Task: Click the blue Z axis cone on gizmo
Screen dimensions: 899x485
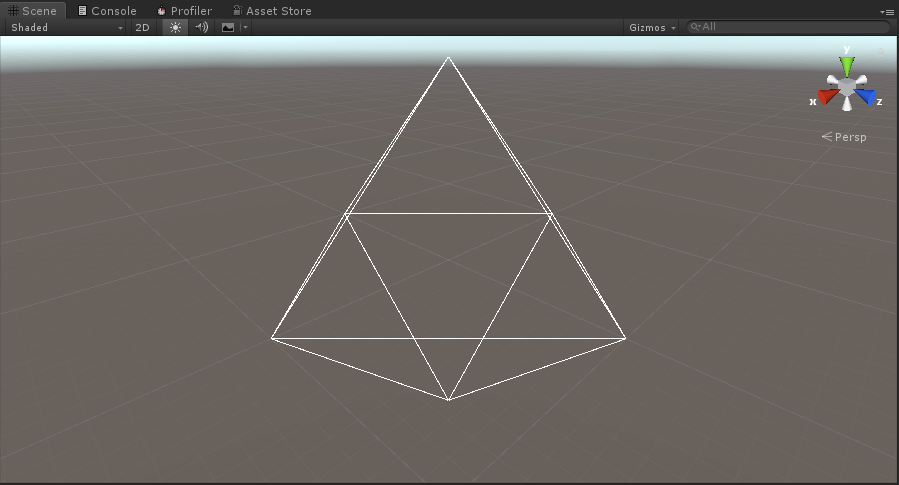Action: pos(866,96)
